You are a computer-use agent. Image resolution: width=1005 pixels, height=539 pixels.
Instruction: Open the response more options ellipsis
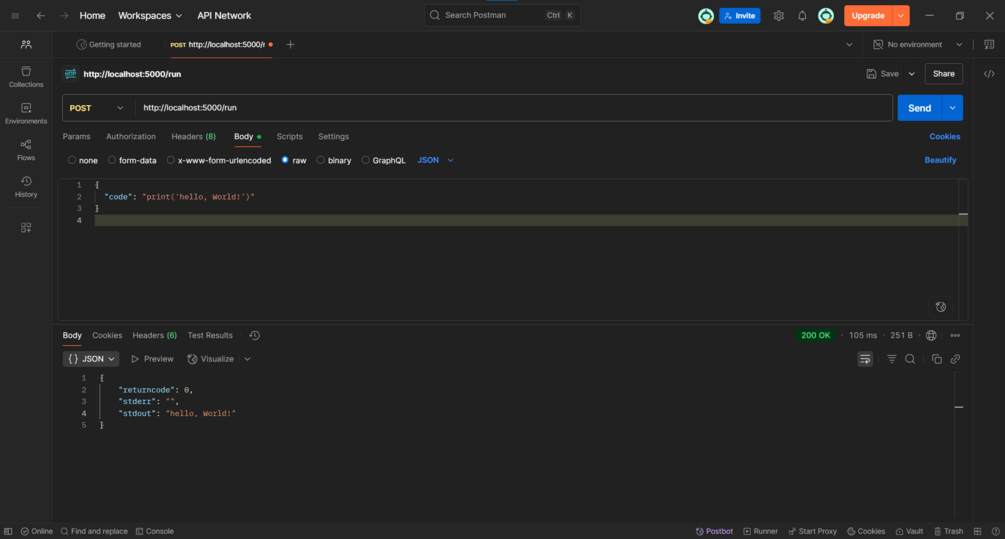955,335
